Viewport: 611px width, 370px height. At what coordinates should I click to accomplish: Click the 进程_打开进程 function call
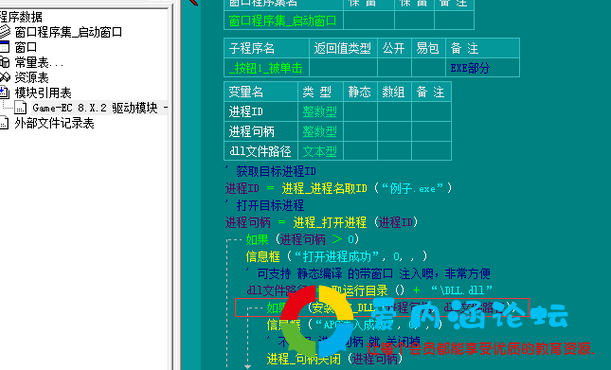(x=330, y=222)
